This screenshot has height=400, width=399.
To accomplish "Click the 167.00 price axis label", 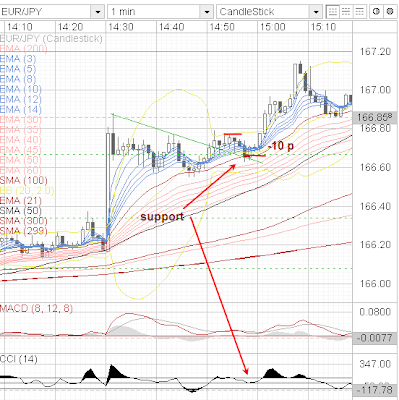I will (375, 90).
